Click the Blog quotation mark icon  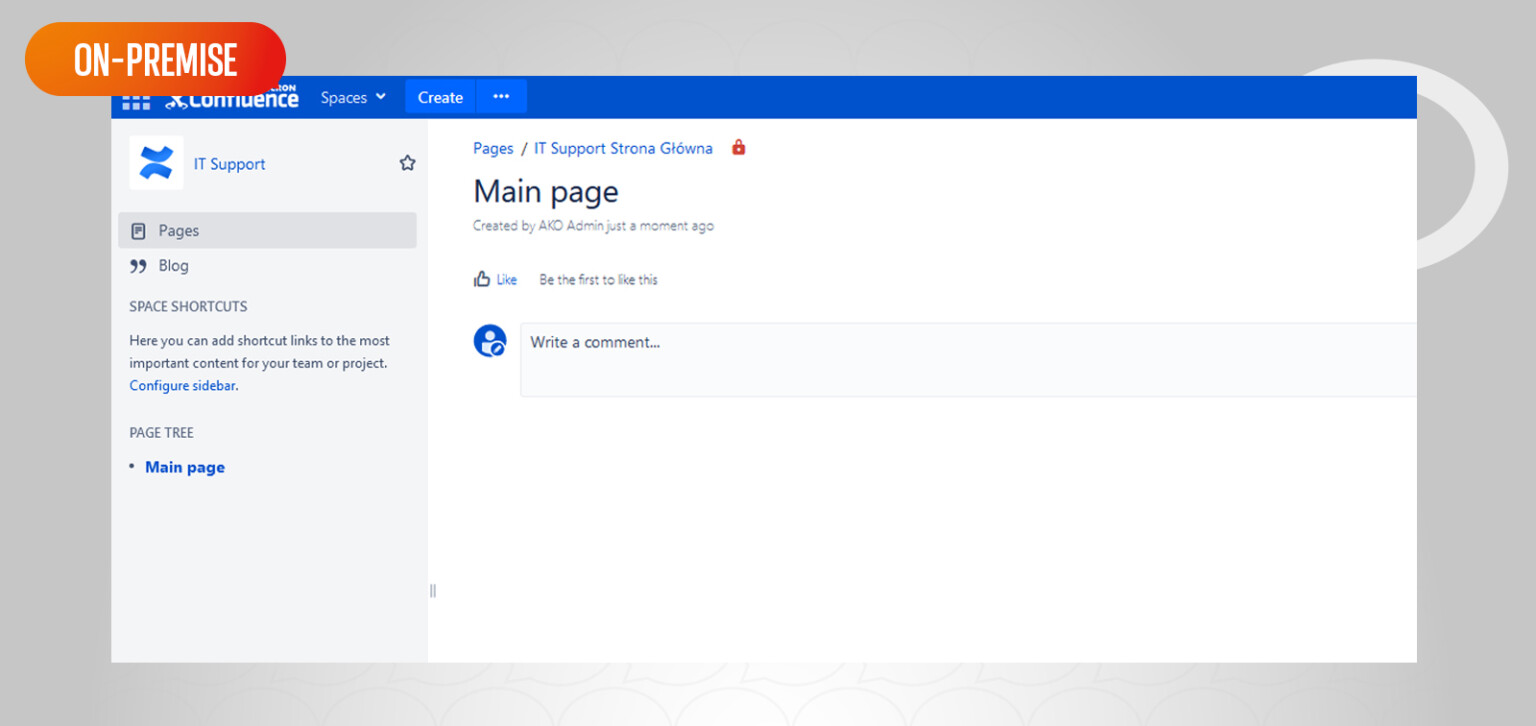tap(138, 266)
